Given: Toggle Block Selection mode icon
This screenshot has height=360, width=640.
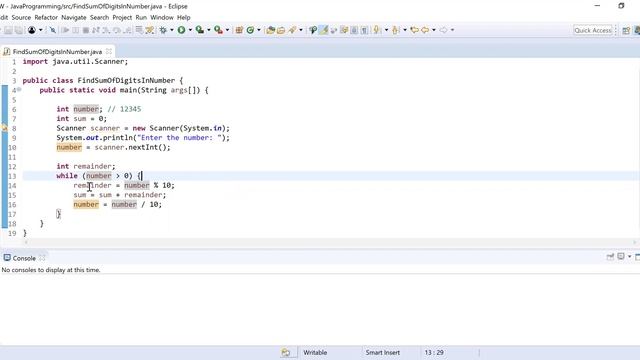Looking at the screenshot, I should [x=354, y=30].
